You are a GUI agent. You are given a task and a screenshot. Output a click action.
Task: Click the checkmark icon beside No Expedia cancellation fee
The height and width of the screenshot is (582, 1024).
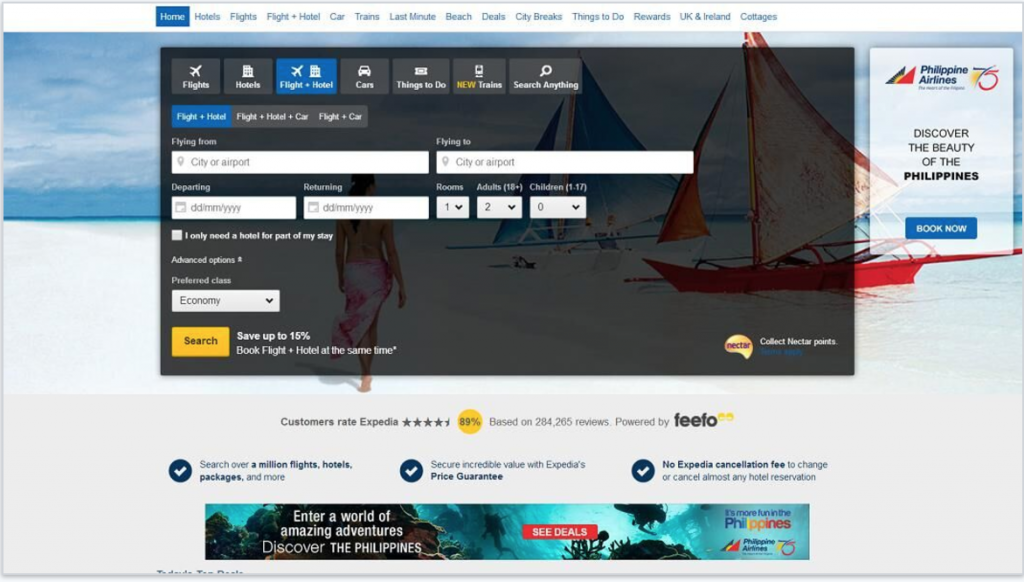tap(643, 470)
